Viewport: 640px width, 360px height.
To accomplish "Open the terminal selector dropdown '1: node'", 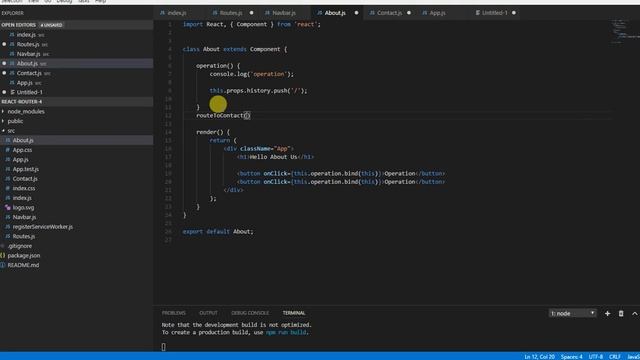I will [x=572, y=313].
